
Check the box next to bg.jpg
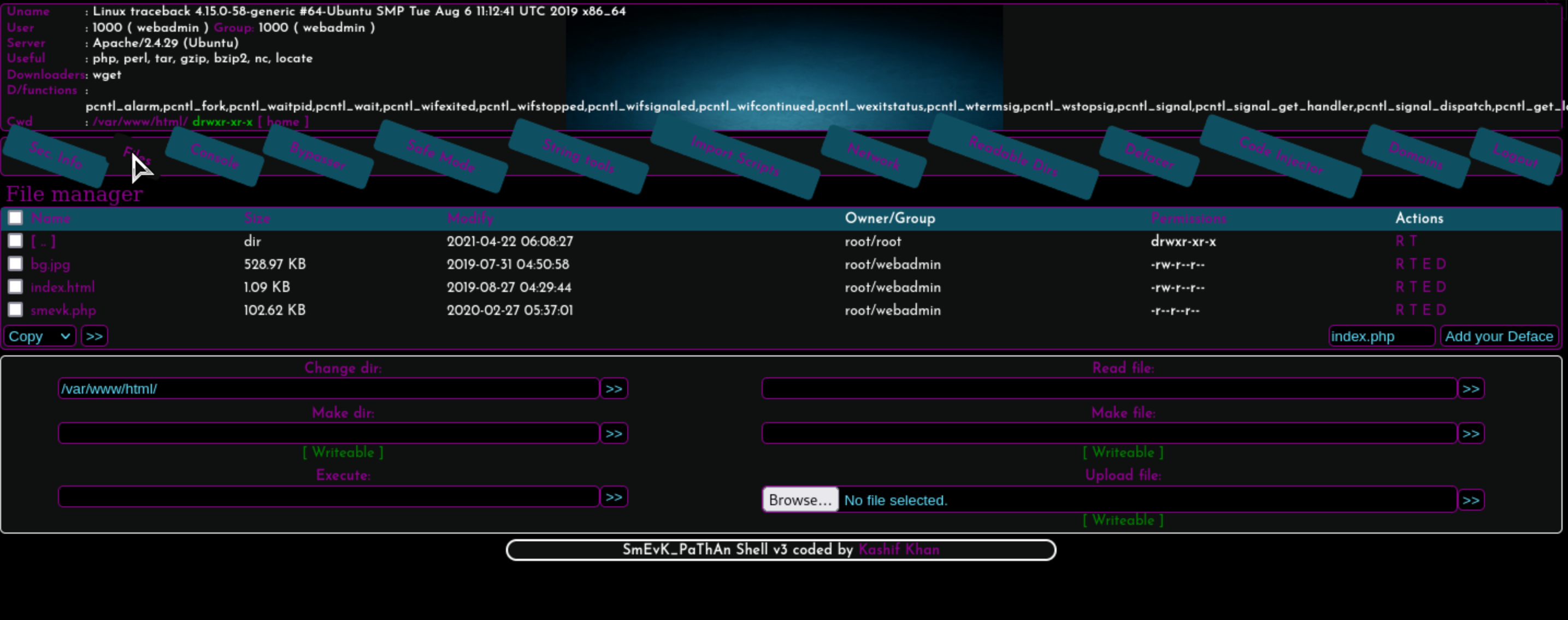[x=15, y=264]
